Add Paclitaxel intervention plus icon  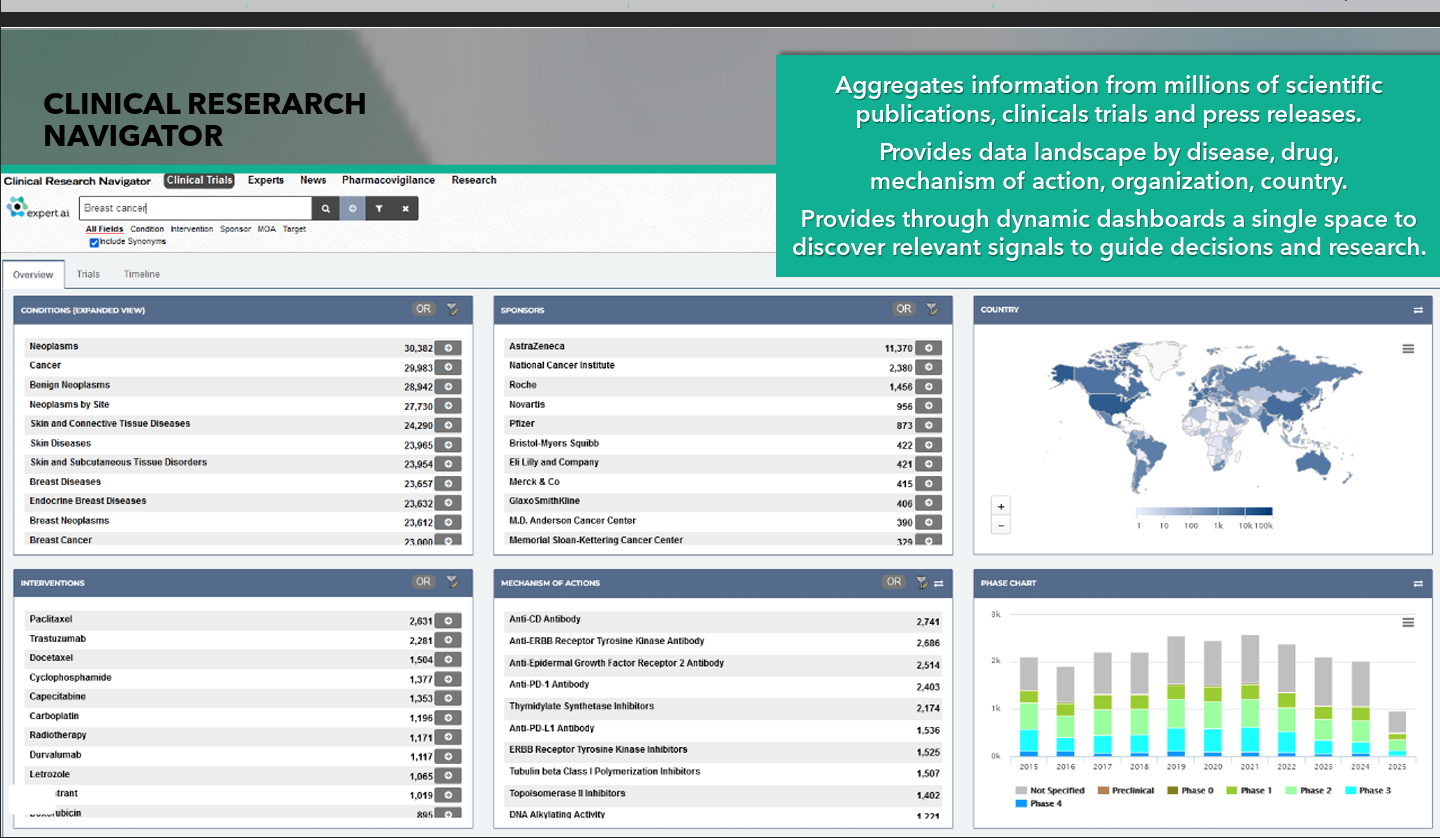(x=448, y=620)
